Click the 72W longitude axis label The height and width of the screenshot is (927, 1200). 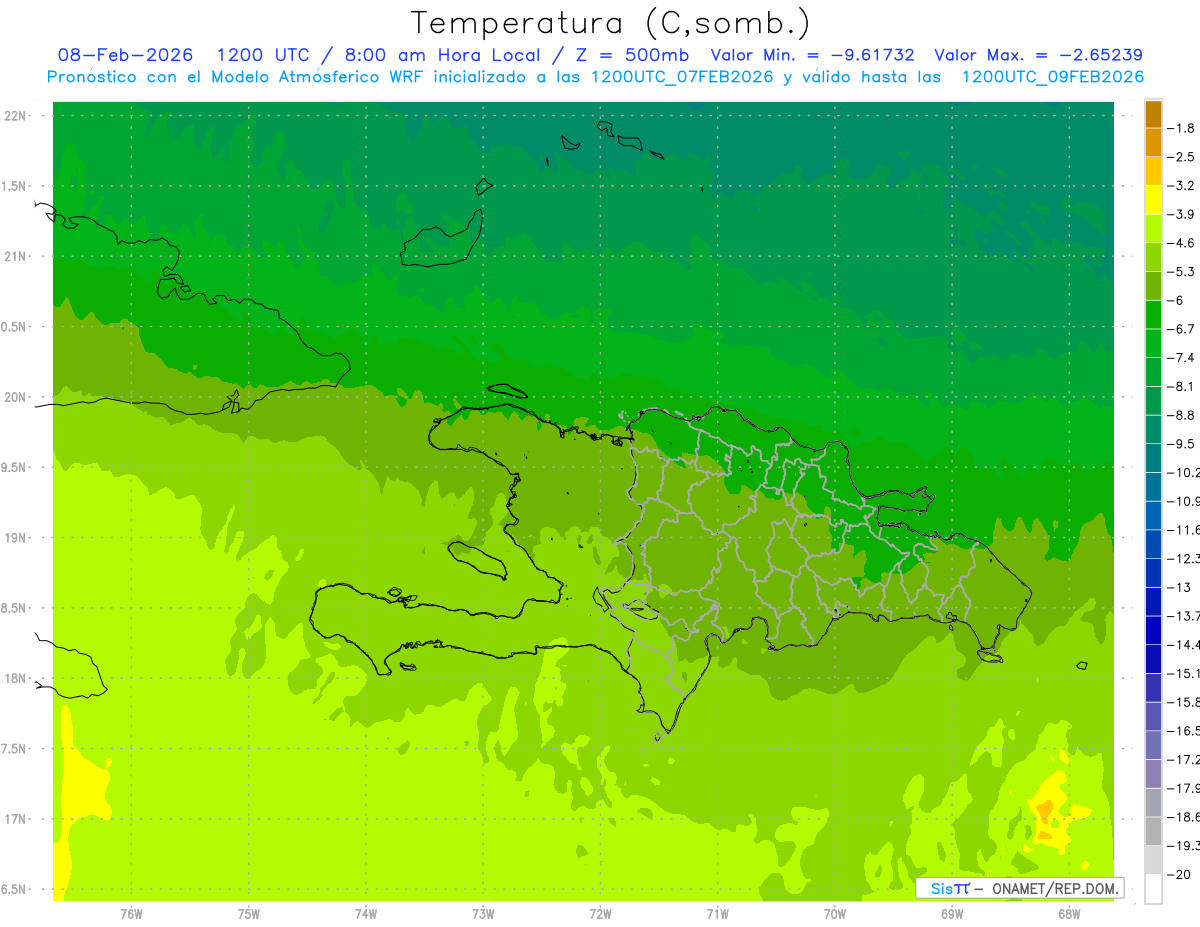coord(600,913)
